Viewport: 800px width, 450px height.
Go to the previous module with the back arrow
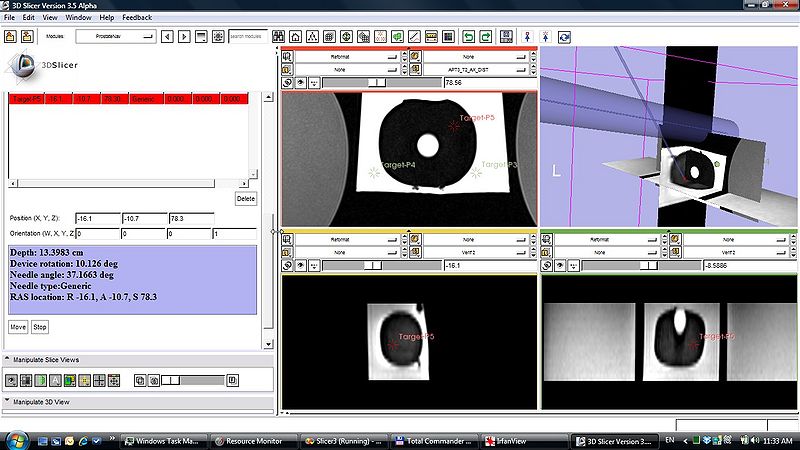click(x=167, y=37)
